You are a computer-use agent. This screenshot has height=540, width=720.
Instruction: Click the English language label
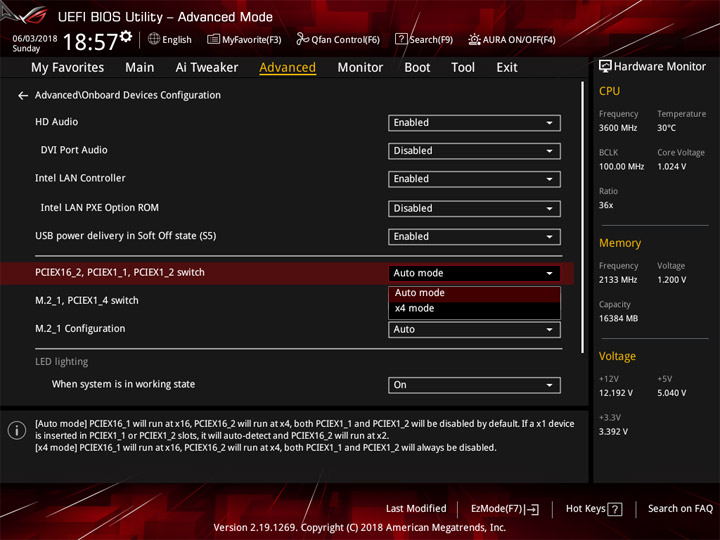pyautogui.click(x=177, y=39)
